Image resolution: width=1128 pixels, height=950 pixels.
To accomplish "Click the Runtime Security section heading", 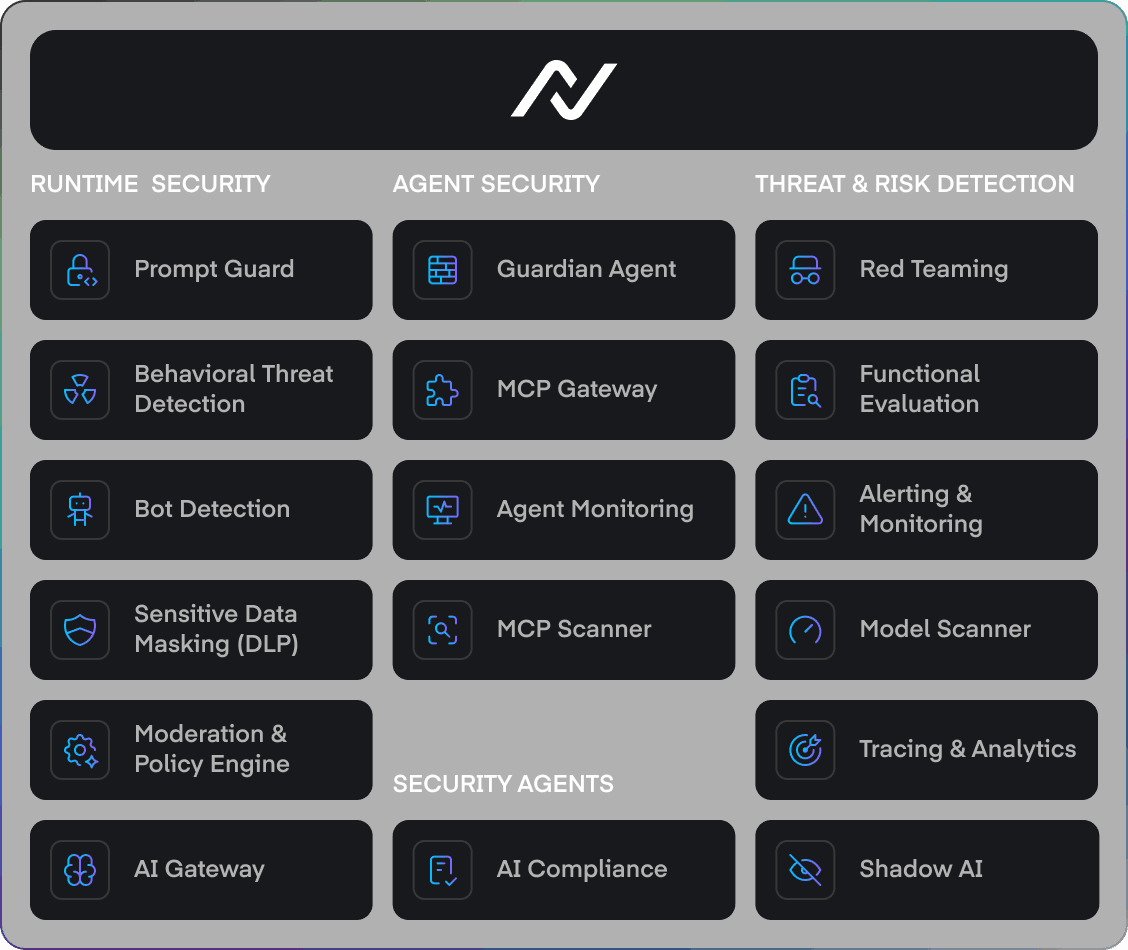I will (151, 184).
